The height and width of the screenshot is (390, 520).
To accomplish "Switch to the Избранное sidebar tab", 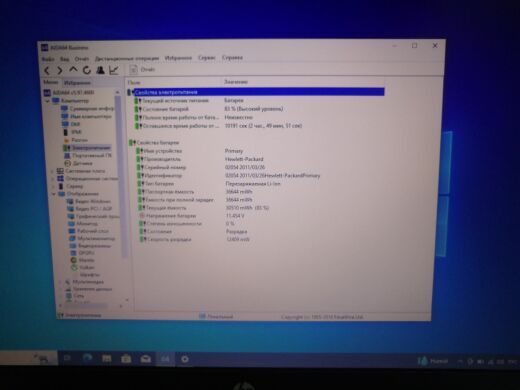I will 77,82.
